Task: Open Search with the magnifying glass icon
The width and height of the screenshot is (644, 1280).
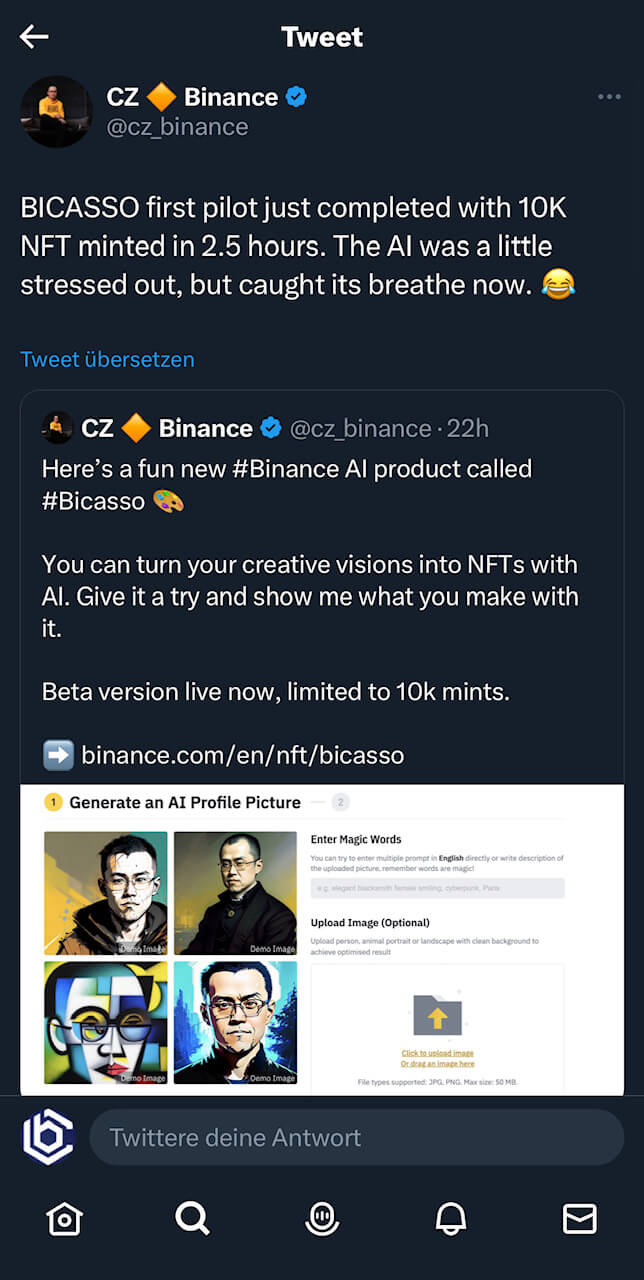Action: coord(193,1219)
